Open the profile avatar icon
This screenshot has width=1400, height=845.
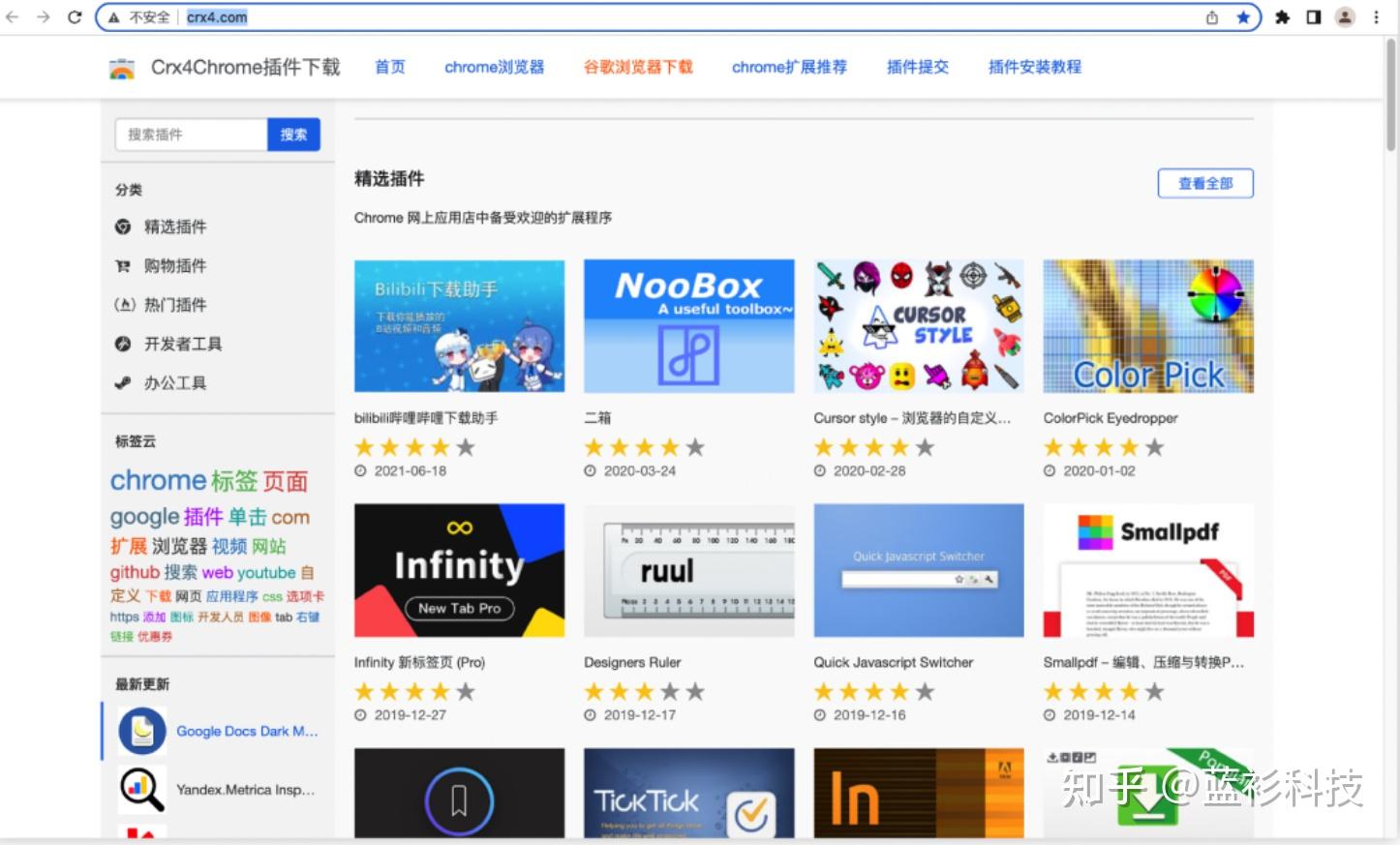(x=1345, y=17)
